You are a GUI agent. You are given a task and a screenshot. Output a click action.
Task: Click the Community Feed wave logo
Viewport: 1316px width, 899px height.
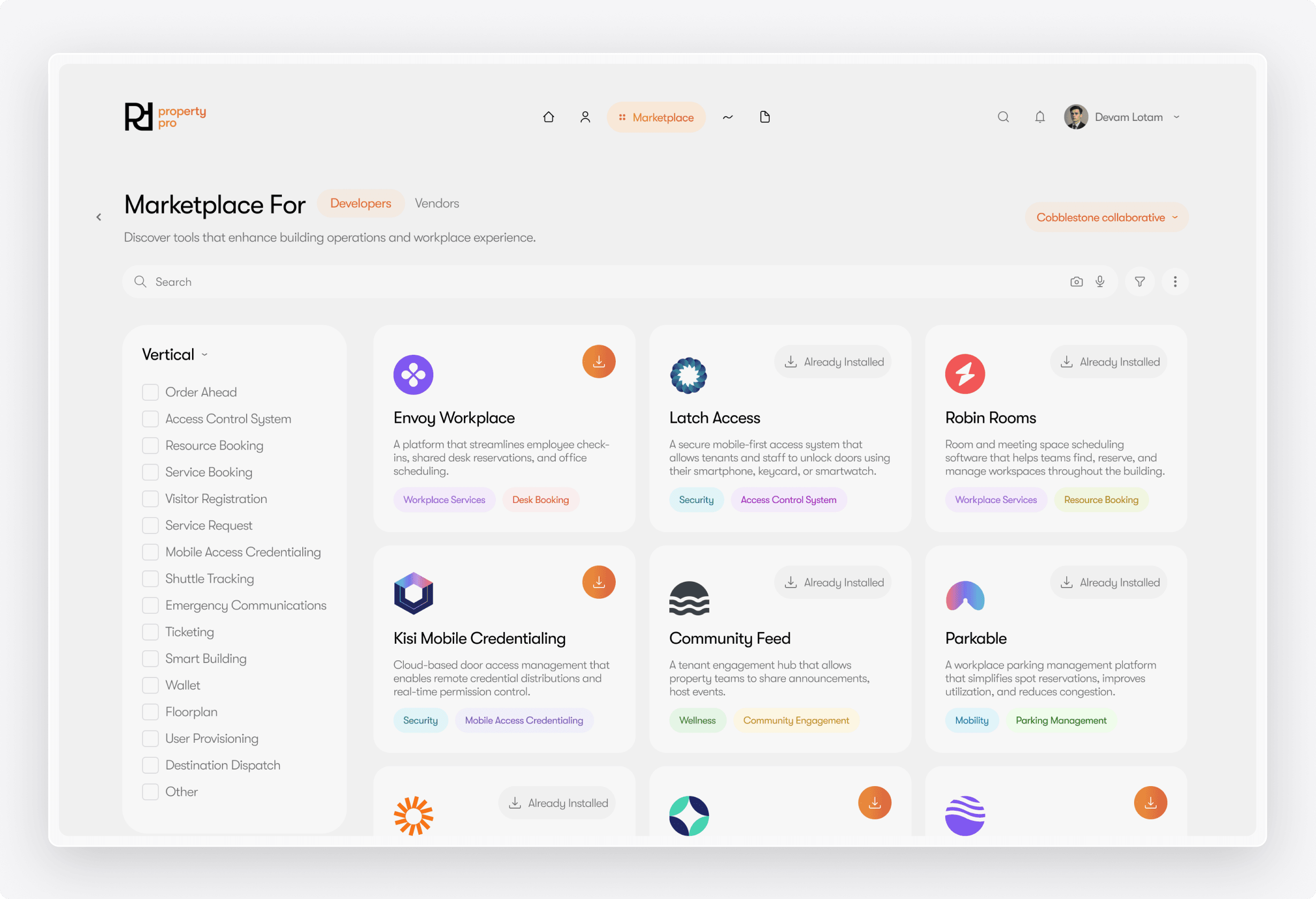pyautogui.click(x=689, y=598)
